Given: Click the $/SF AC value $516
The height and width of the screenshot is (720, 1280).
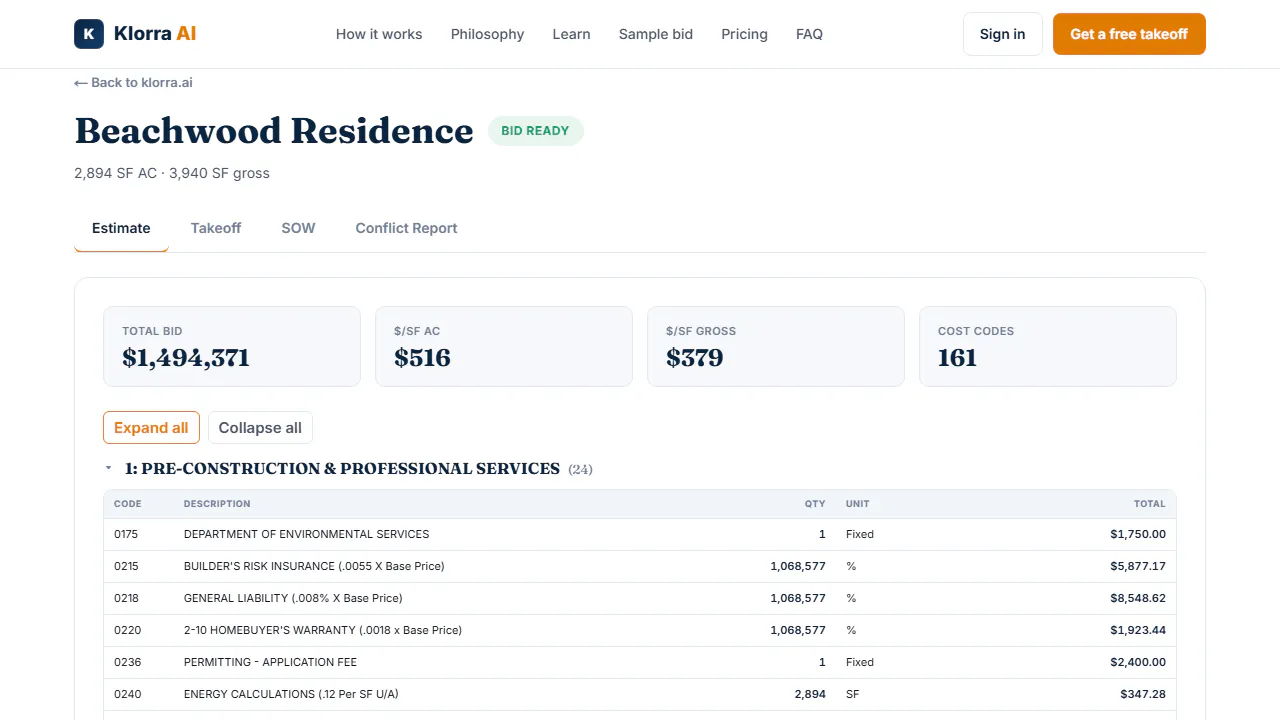Looking at the screenshot, I should click(x=422, y=358).
